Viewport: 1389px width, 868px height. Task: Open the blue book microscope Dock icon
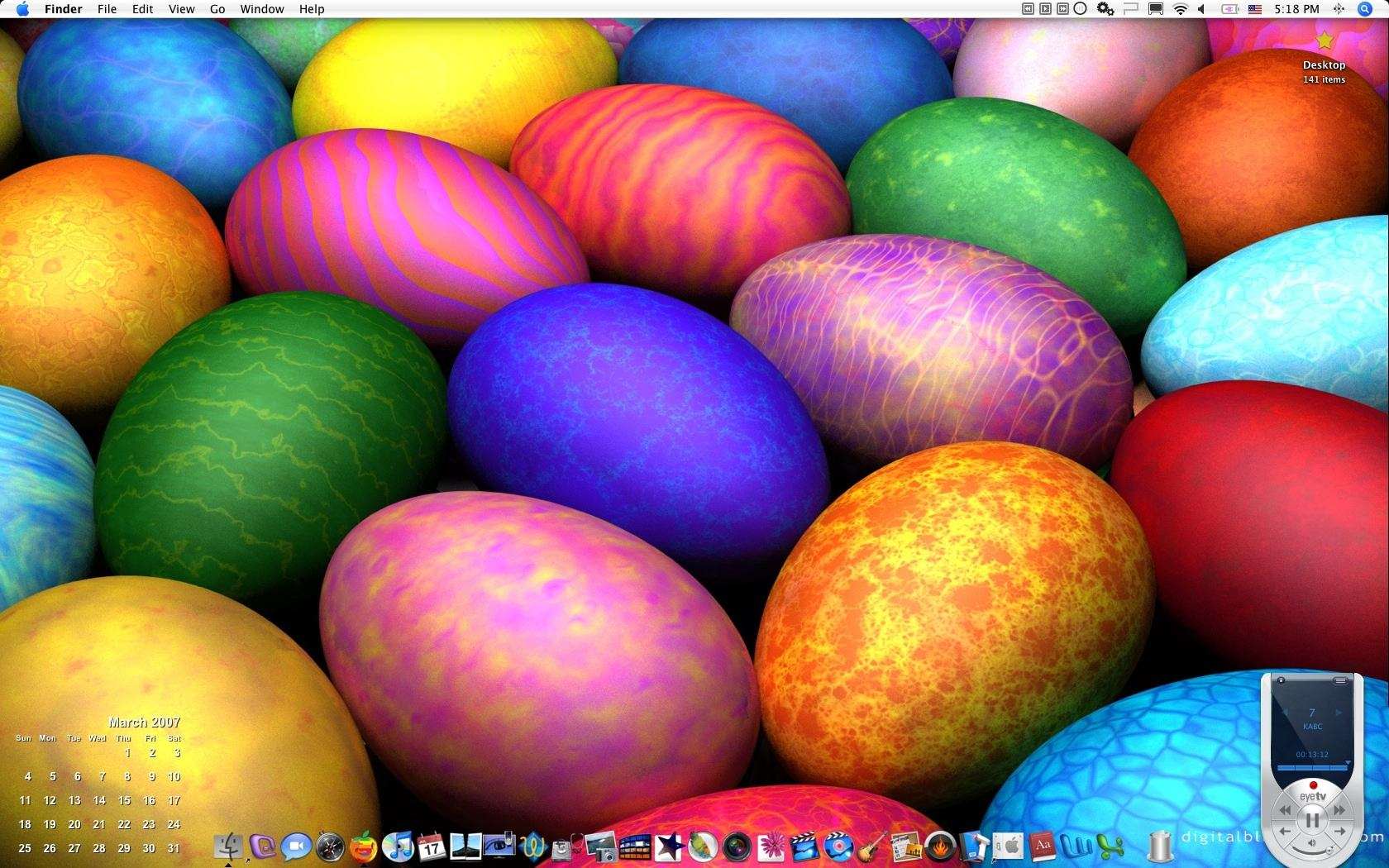[x=974, y=846]
